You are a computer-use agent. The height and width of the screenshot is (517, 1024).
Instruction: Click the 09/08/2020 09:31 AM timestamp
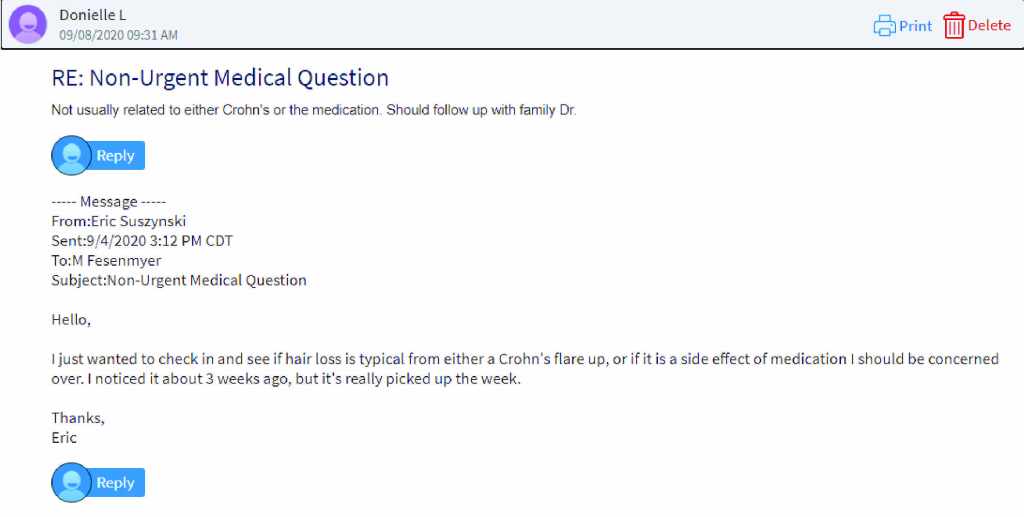click(118, 35)
